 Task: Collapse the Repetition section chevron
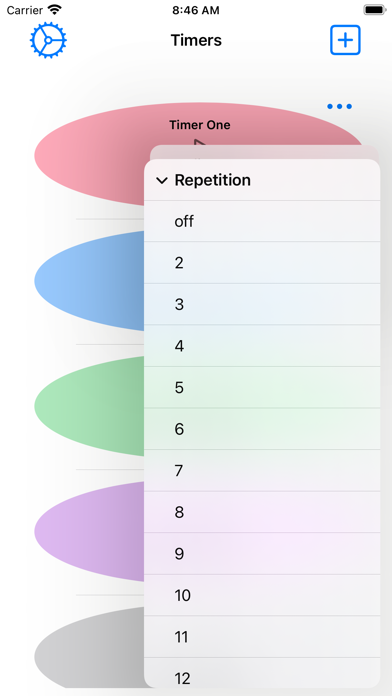162,180
